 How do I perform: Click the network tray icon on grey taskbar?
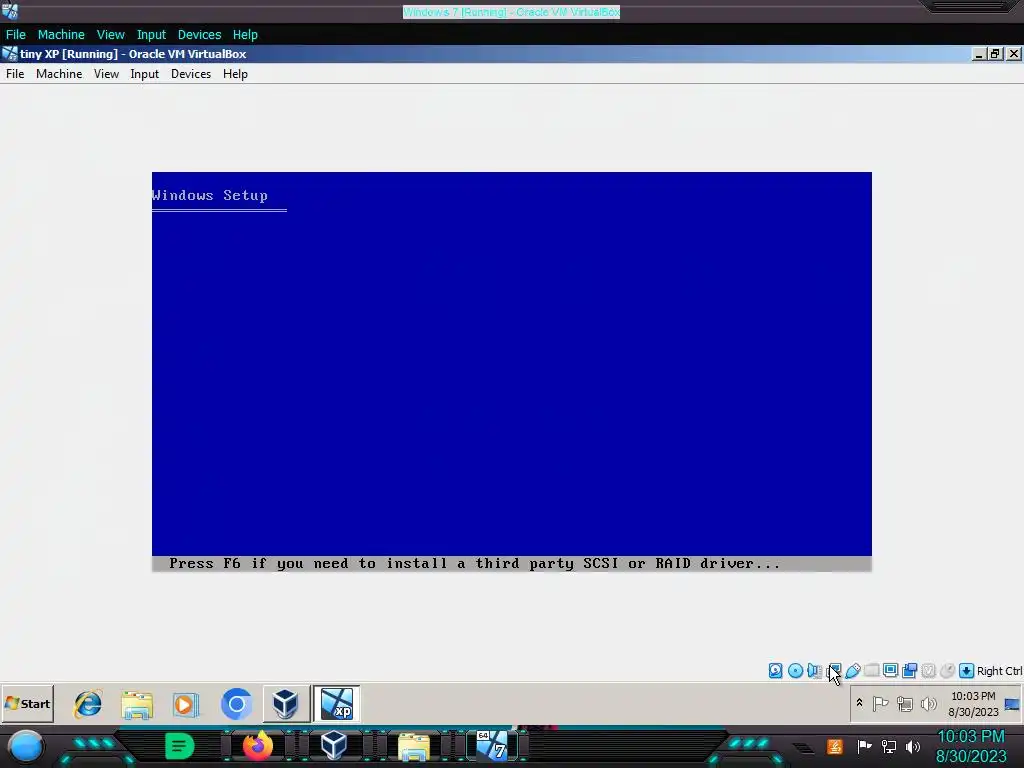coord(904,704)
